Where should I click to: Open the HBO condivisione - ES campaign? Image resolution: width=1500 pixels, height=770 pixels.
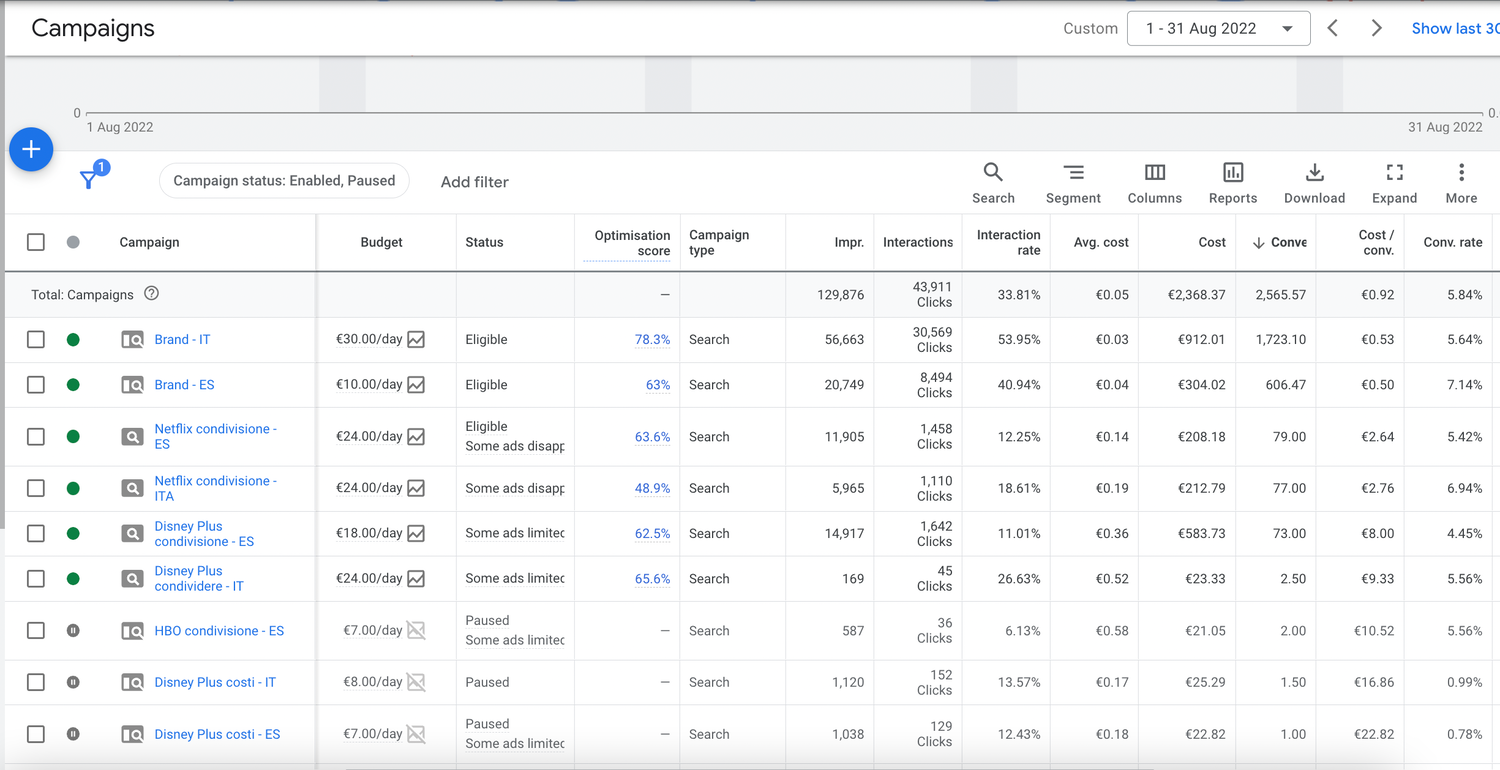[x=219, y=631]
